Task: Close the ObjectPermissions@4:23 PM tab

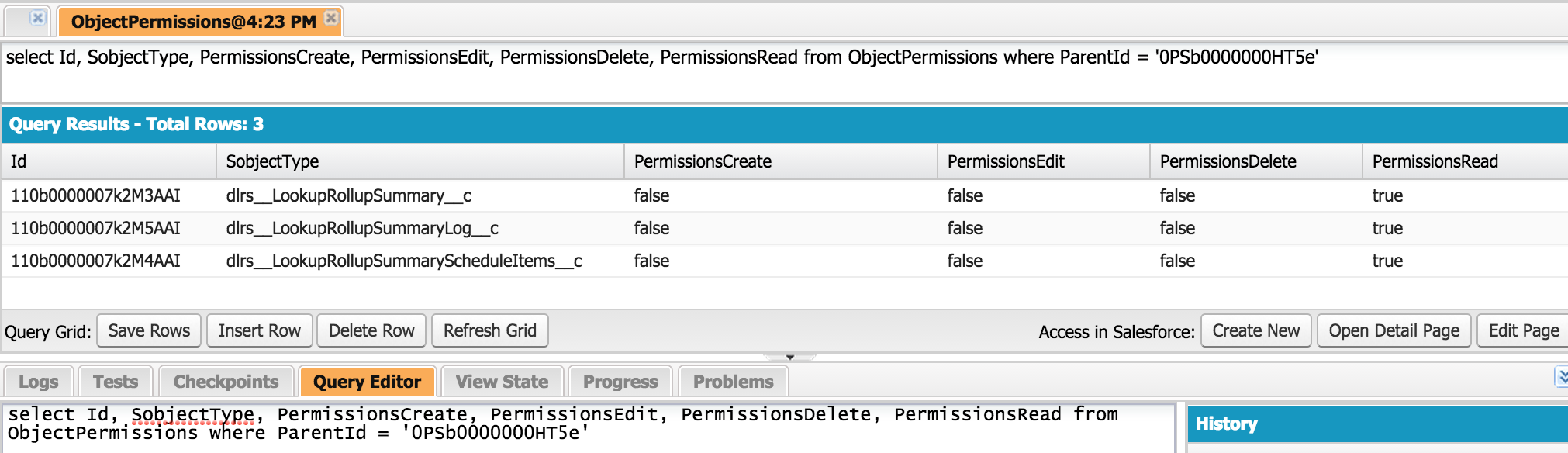Action: (331, 18)
